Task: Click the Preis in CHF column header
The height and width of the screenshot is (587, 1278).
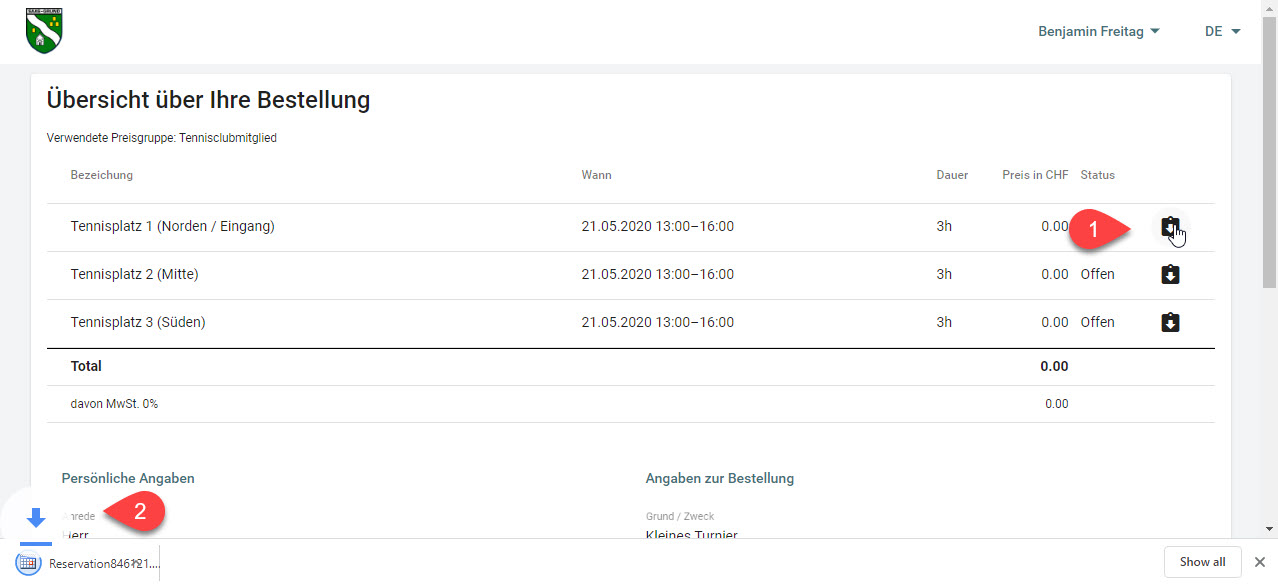Action: 1035,175
